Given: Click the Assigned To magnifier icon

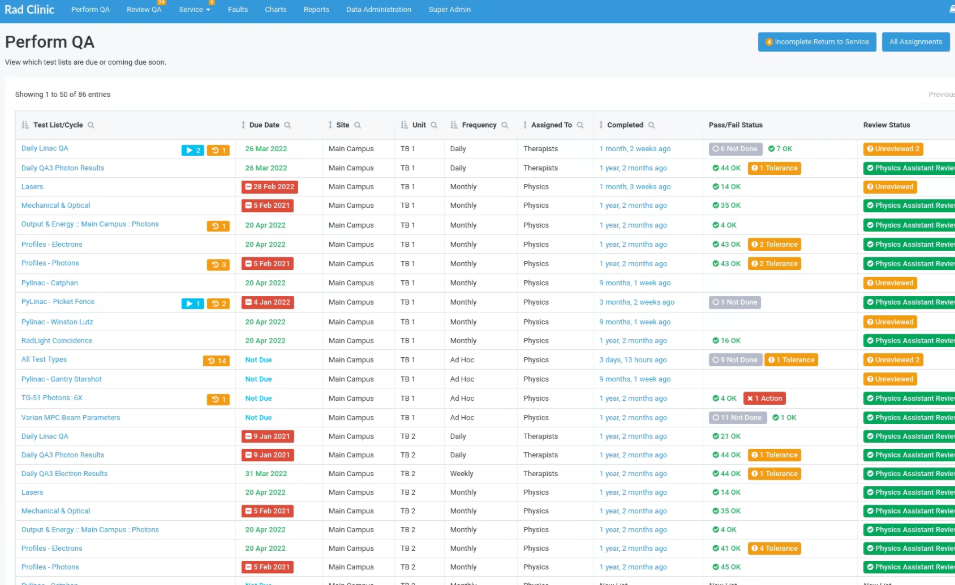Looking at the screenshot, I should (x=580, y=125).
